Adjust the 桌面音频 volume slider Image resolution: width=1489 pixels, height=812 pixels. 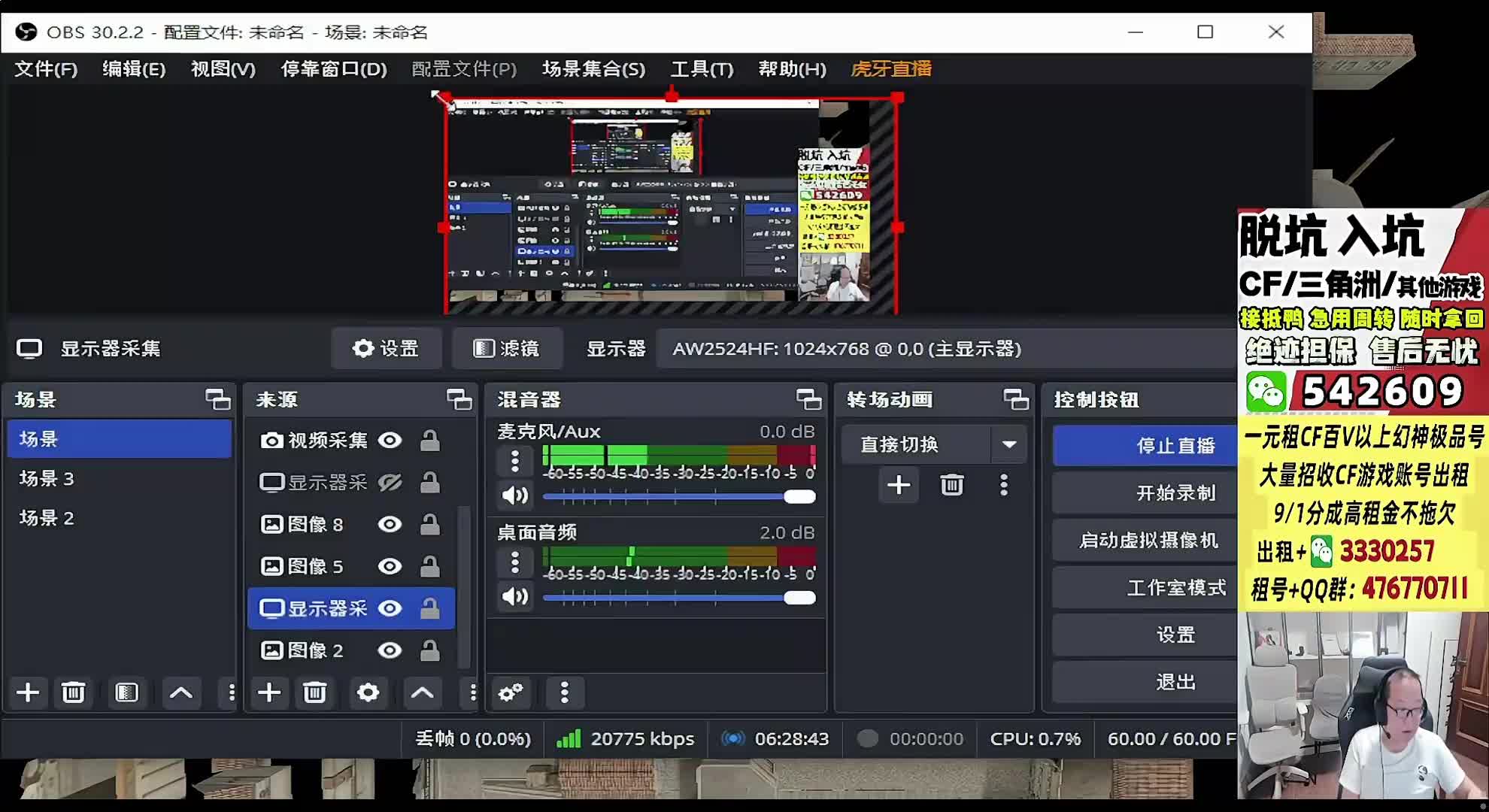(x=799, y=598)
